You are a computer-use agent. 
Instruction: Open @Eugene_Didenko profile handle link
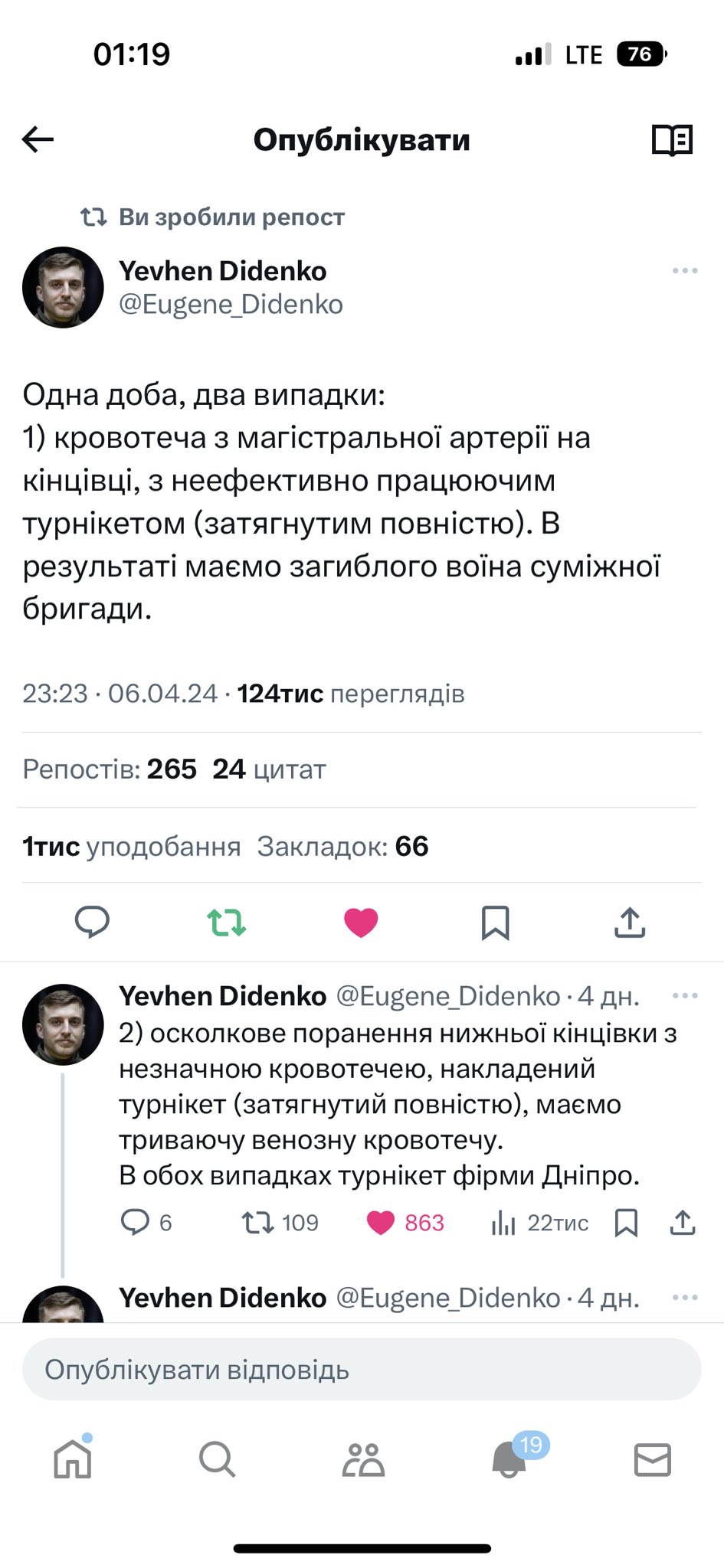(x=231, y=305)
